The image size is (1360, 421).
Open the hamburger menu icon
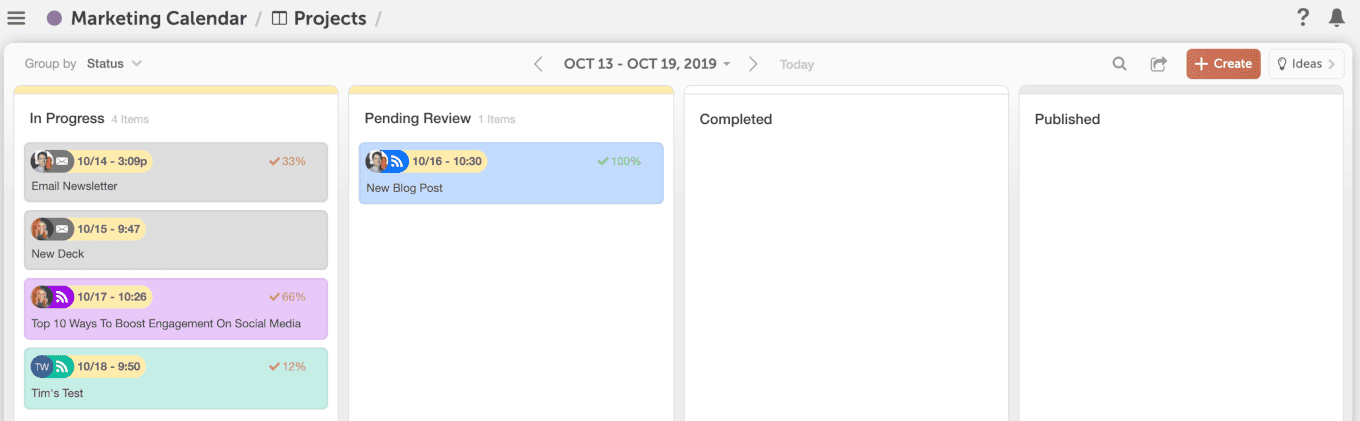pos(16,18)
